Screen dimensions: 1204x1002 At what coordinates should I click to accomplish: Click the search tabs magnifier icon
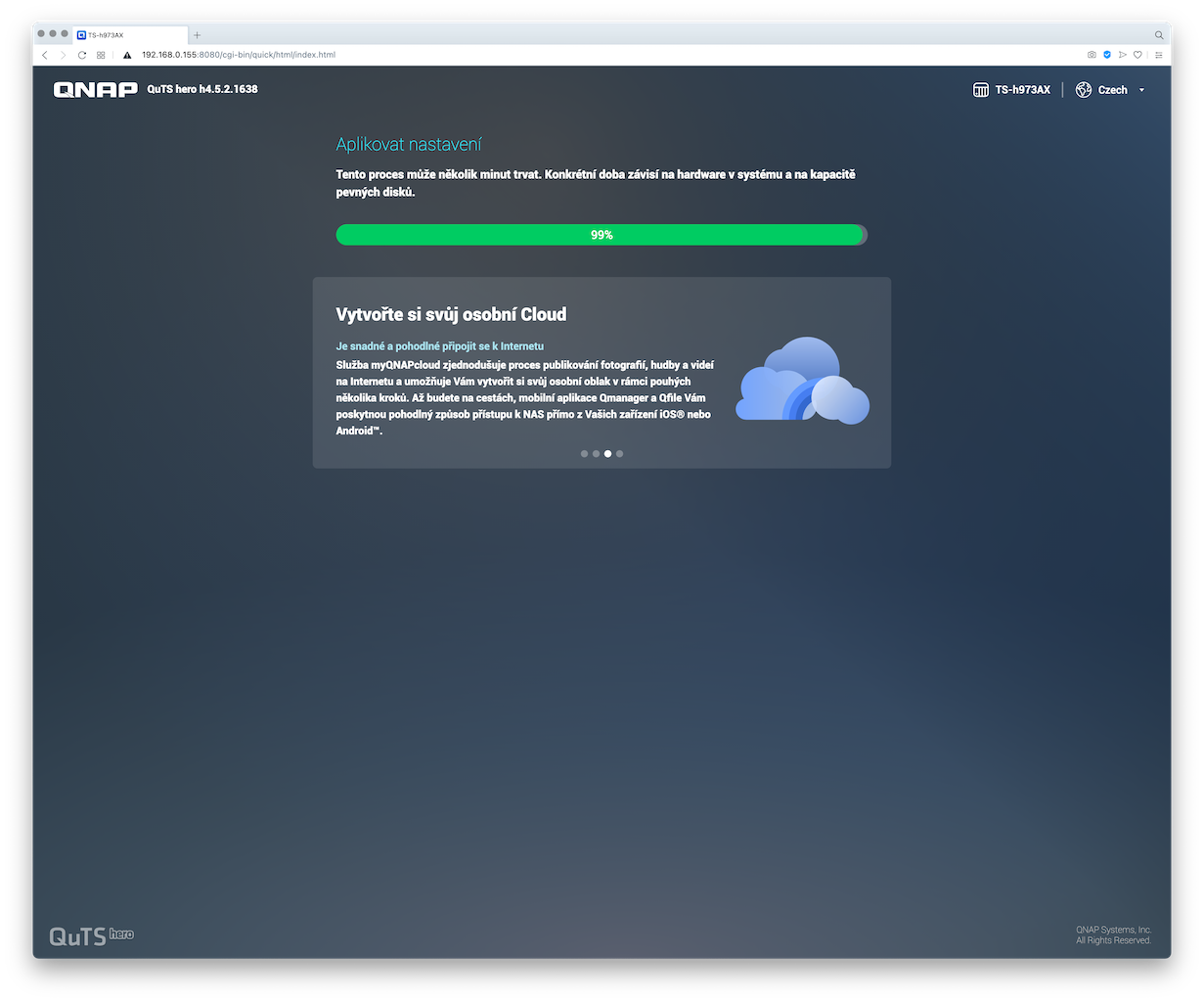coord(1159,34)
